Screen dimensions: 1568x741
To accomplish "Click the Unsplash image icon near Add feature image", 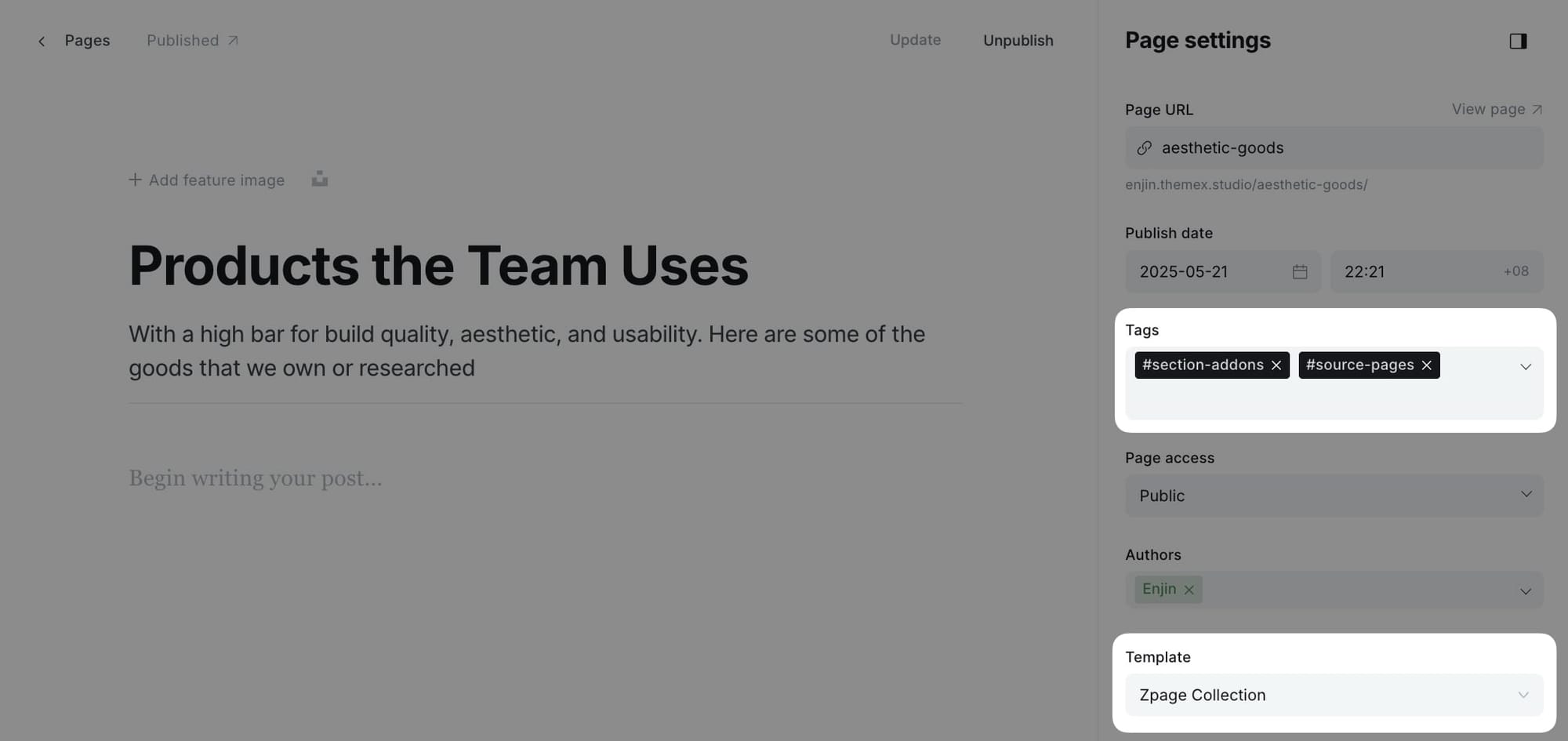I will (319, 179).
